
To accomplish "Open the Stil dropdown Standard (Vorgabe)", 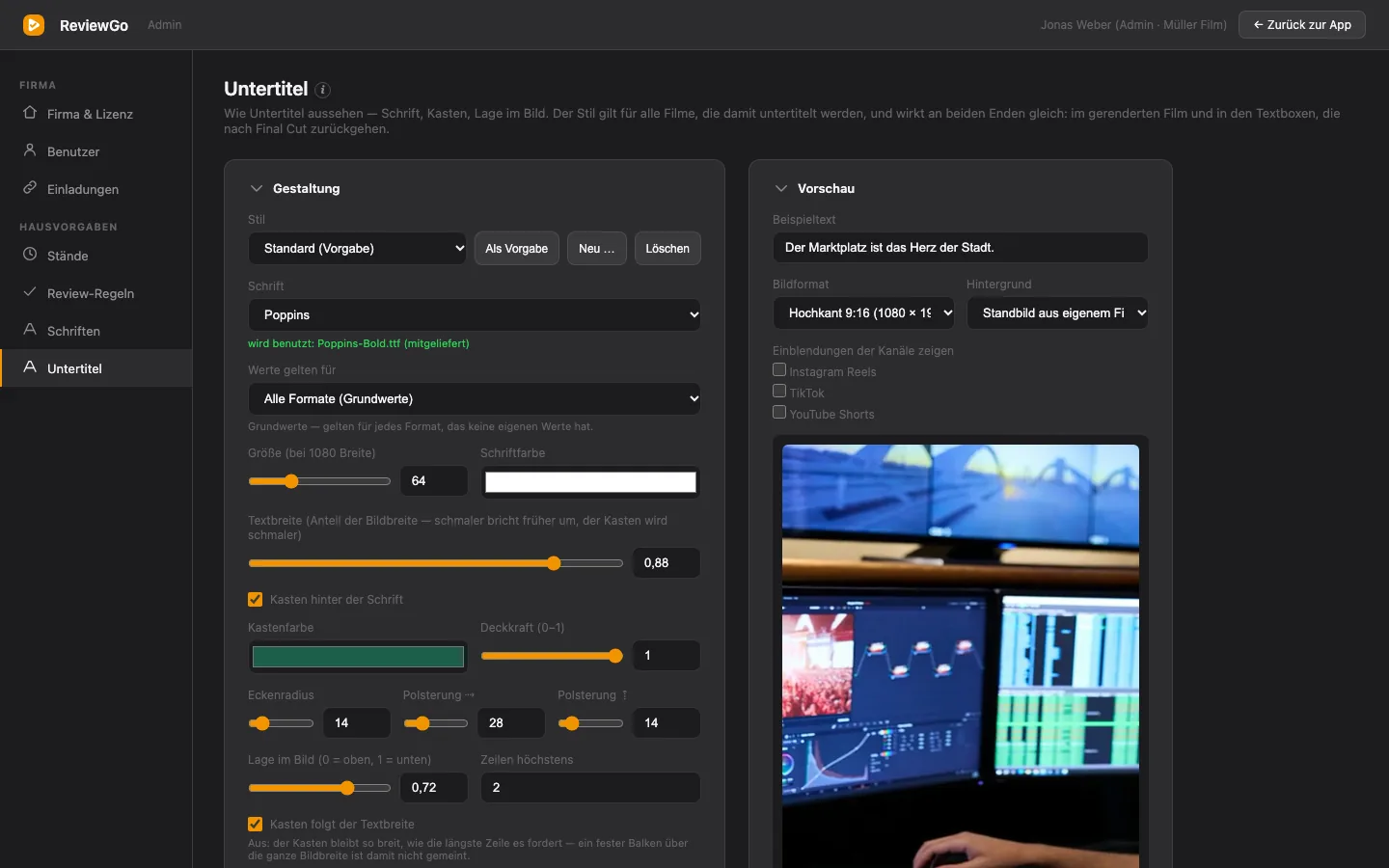I will point(358,249).
